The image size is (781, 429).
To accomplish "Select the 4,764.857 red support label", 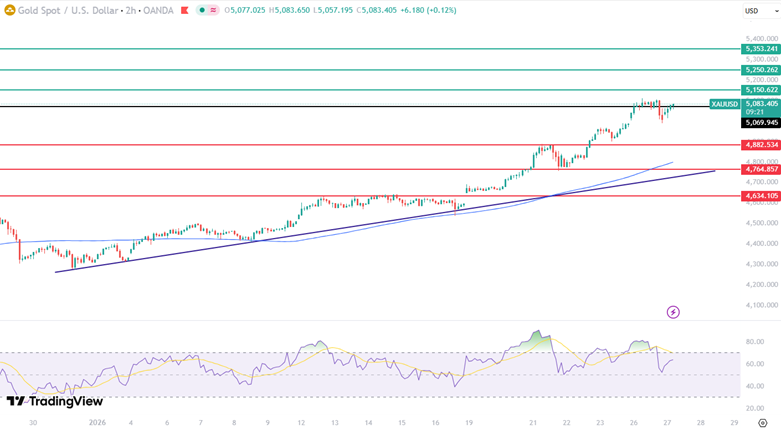I will pyautogui.click(x=760, y=169).
